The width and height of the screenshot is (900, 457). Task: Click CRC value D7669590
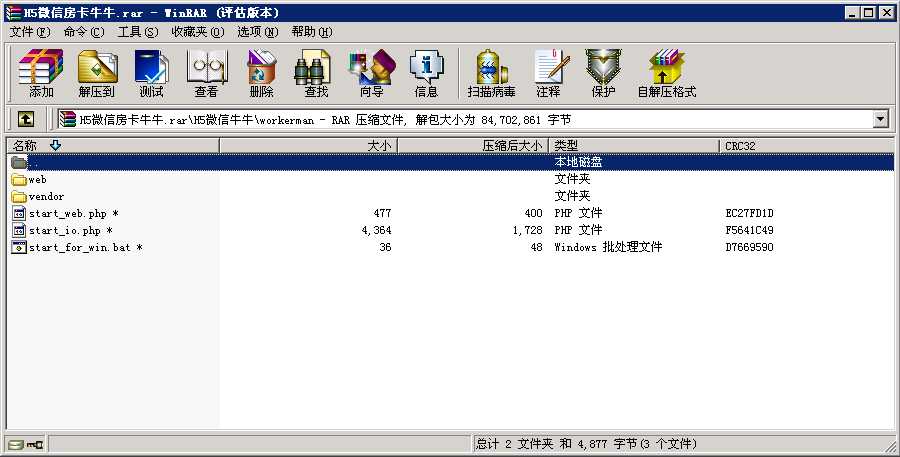click(x=749, y=247)
